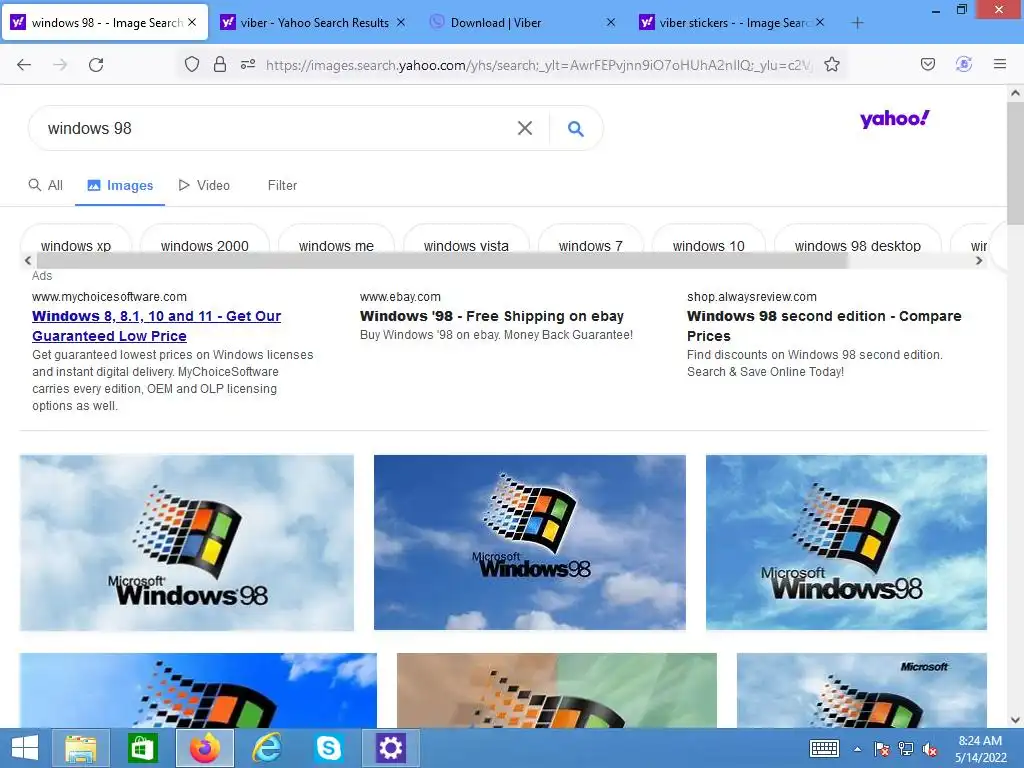The image size is (1024, 768).
Task: Click the muted volume tray icon
Action: tap(929, 749)
